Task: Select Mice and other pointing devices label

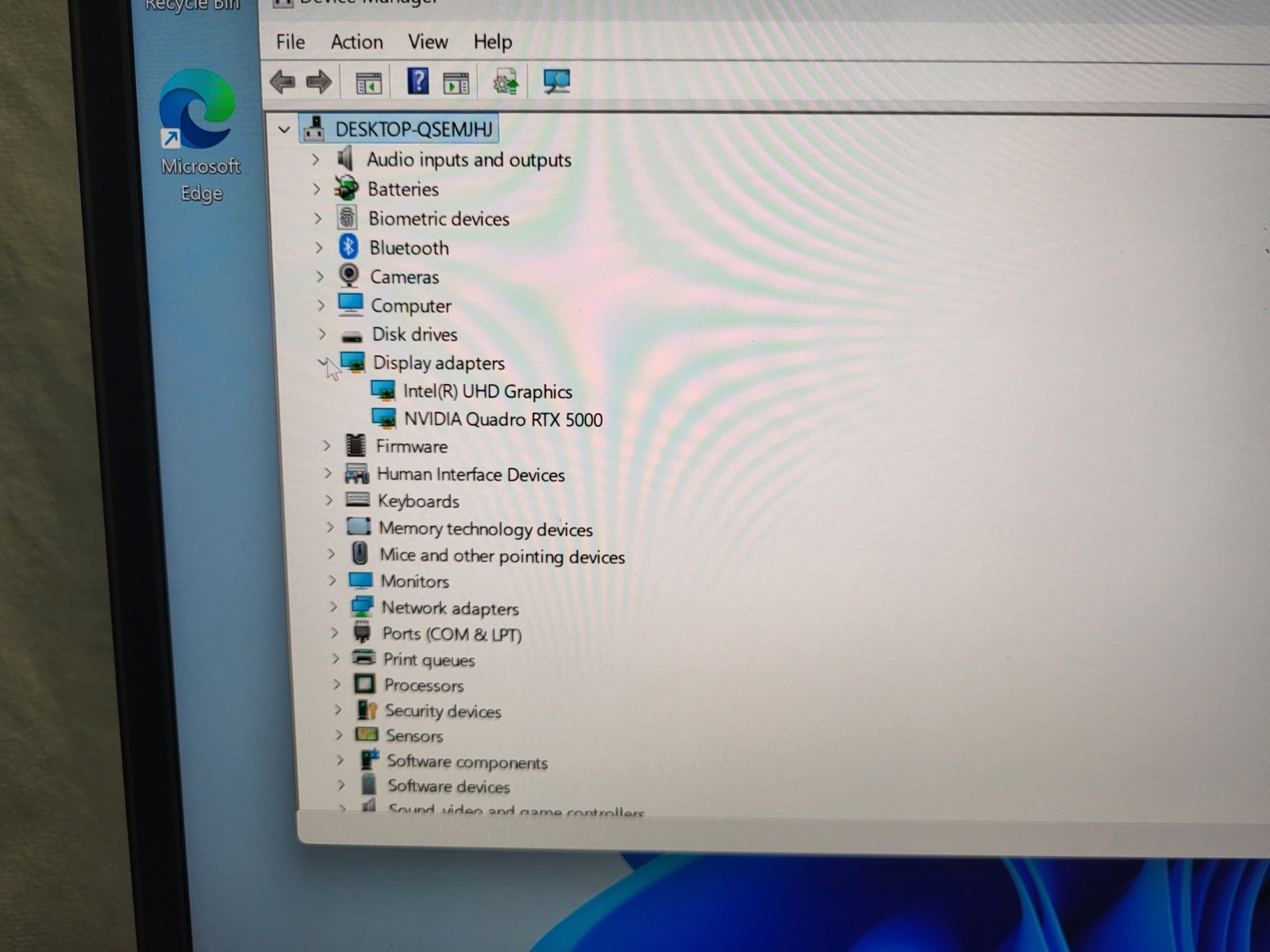Action: (x=502, y=556)
